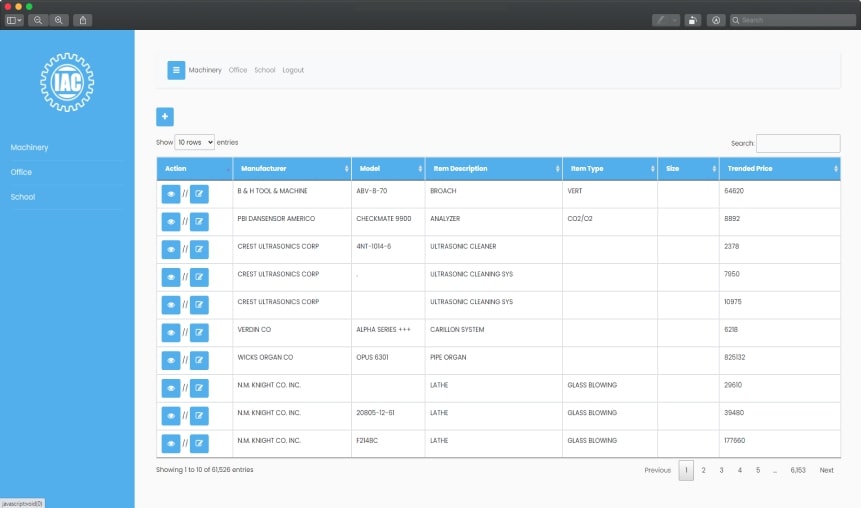Viewport: 861px width, 508px height.
Task: Open Office in the left sidebar
Action: (22, 172)
